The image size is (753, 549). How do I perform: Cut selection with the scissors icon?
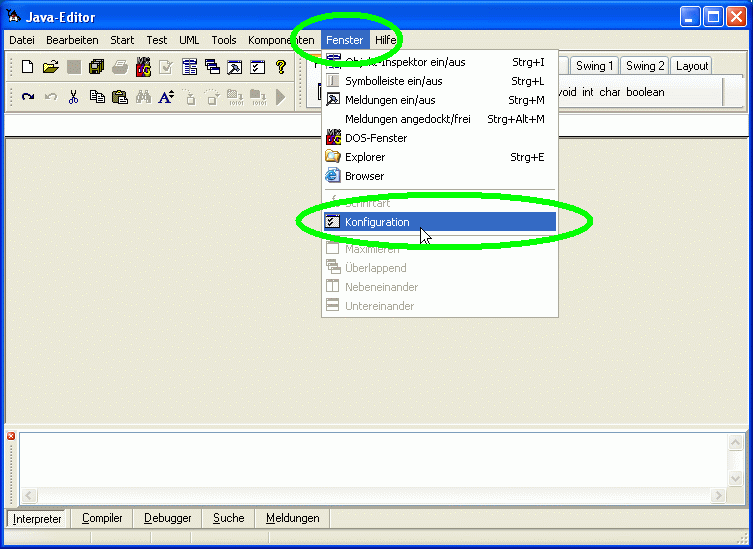(73, 97)
